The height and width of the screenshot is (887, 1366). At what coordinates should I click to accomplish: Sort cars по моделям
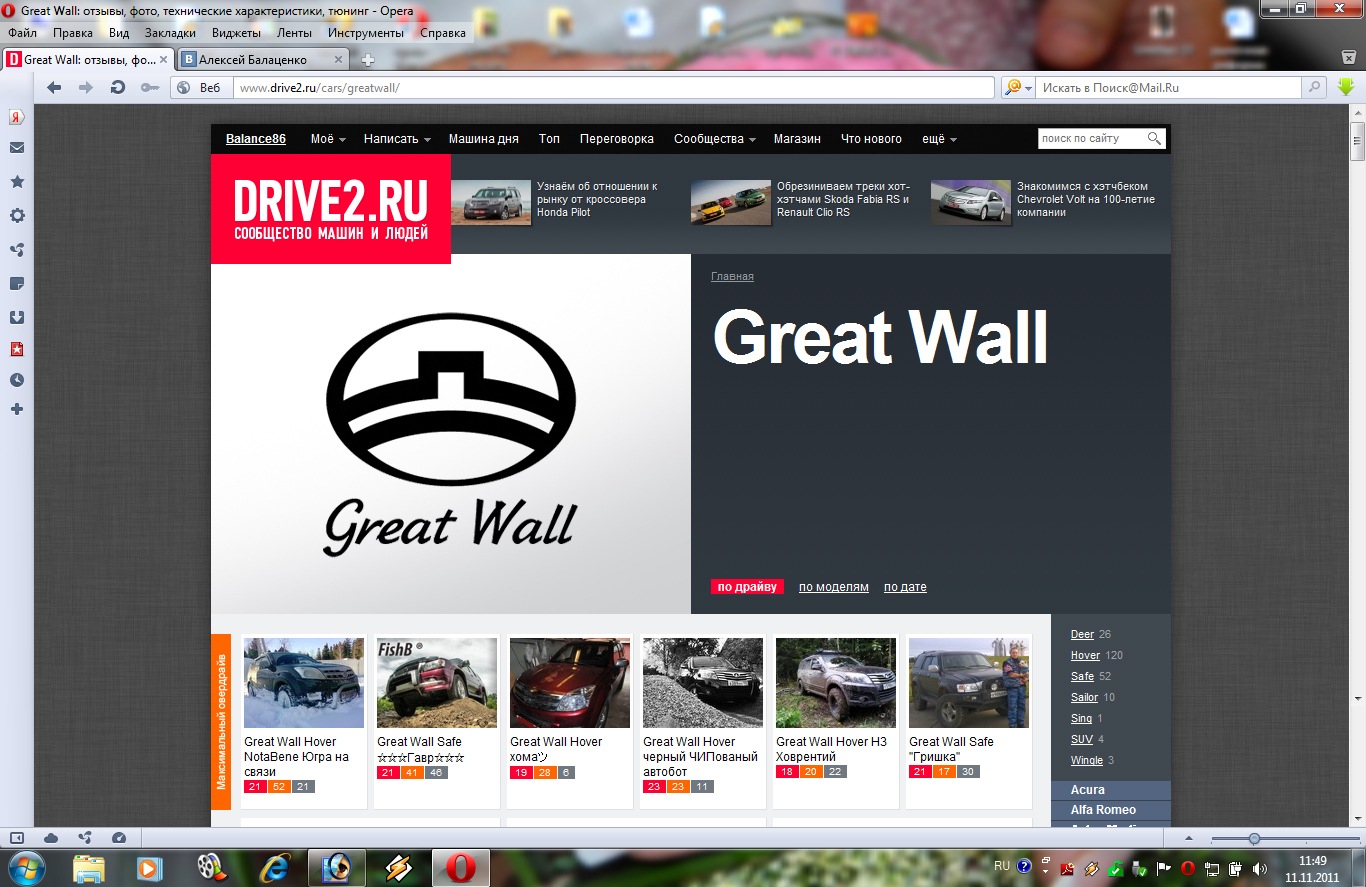tap(834, 587)
